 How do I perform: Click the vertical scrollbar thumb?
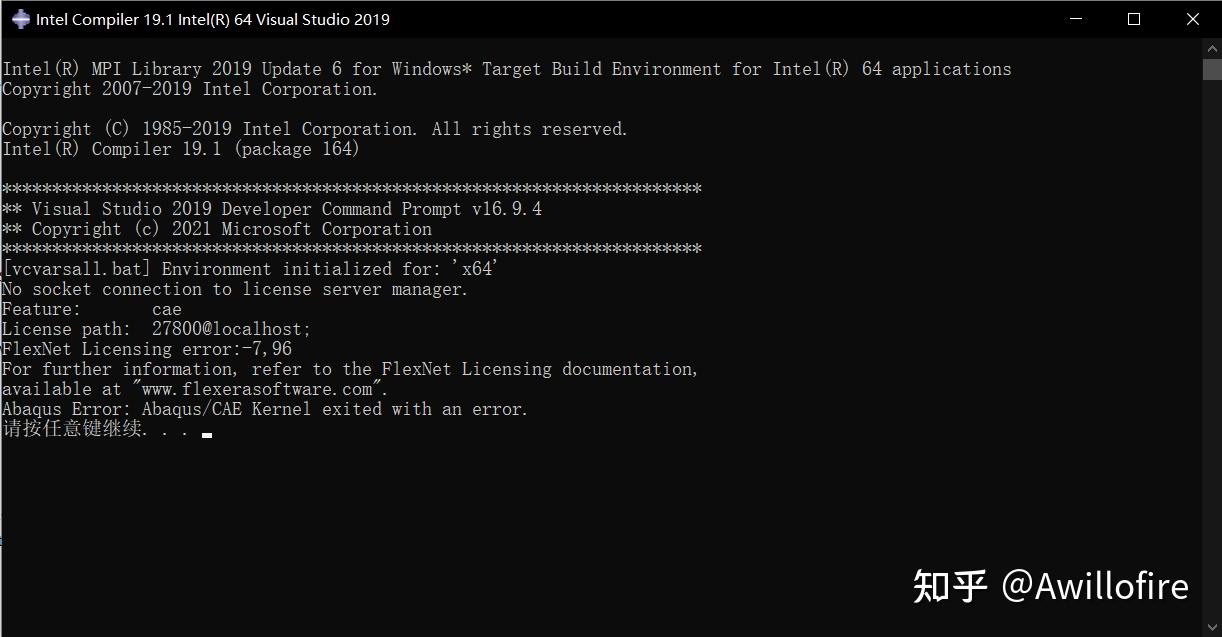(1211, 69)
